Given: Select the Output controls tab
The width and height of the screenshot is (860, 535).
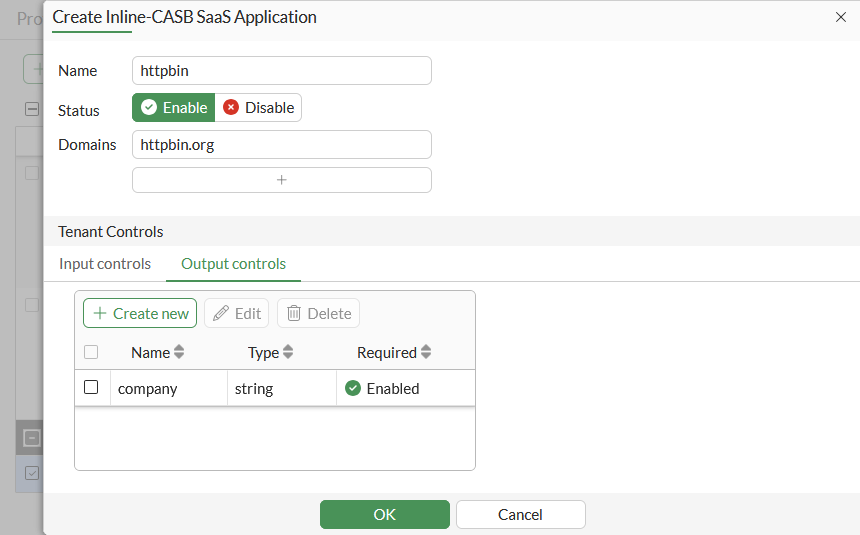Looking at the screenshot, I should tap(233, 264).
